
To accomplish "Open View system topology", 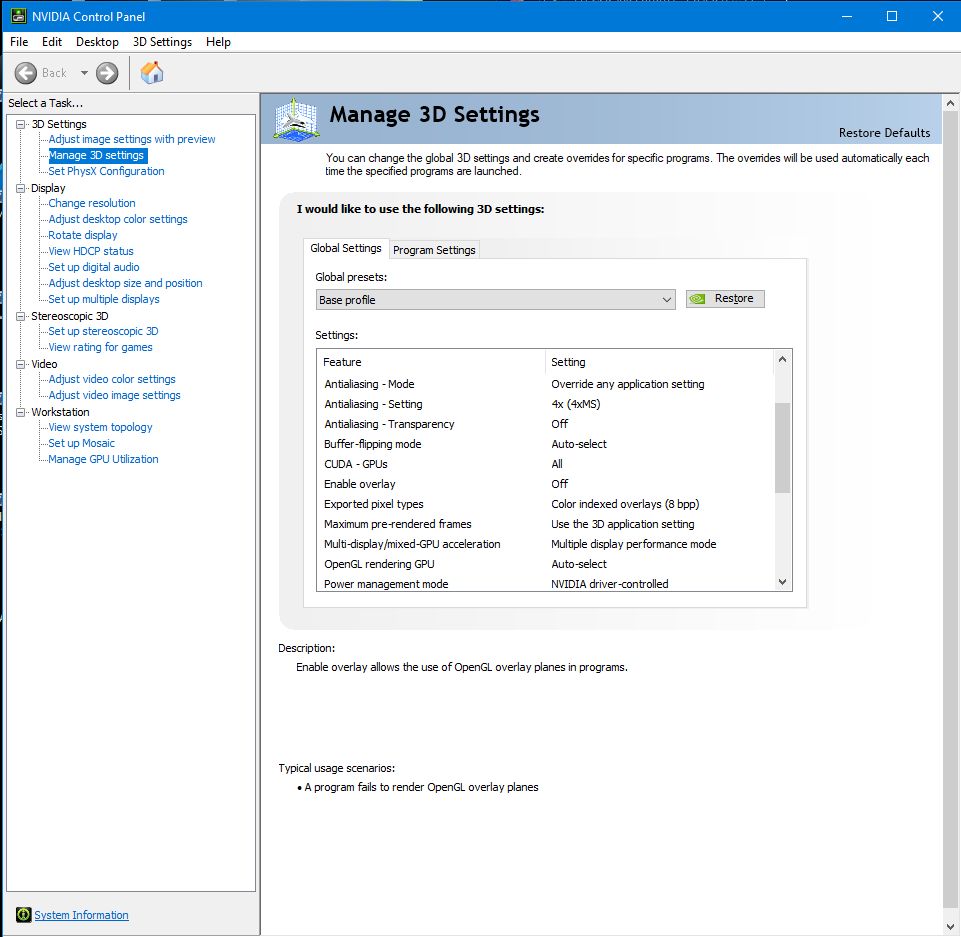I will pos(101,427).
